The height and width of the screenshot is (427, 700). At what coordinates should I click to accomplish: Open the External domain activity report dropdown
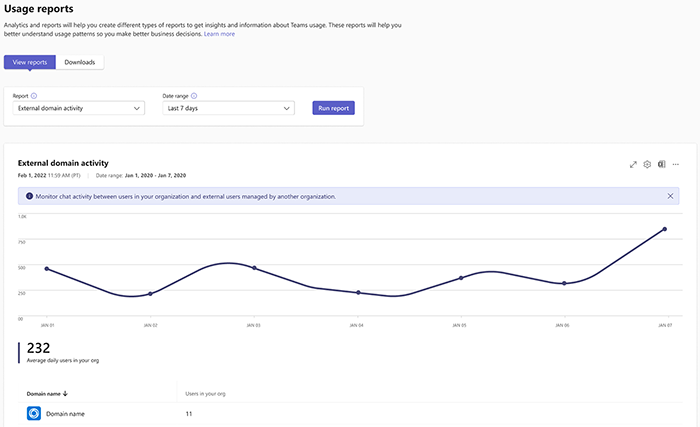click(79, 108)
